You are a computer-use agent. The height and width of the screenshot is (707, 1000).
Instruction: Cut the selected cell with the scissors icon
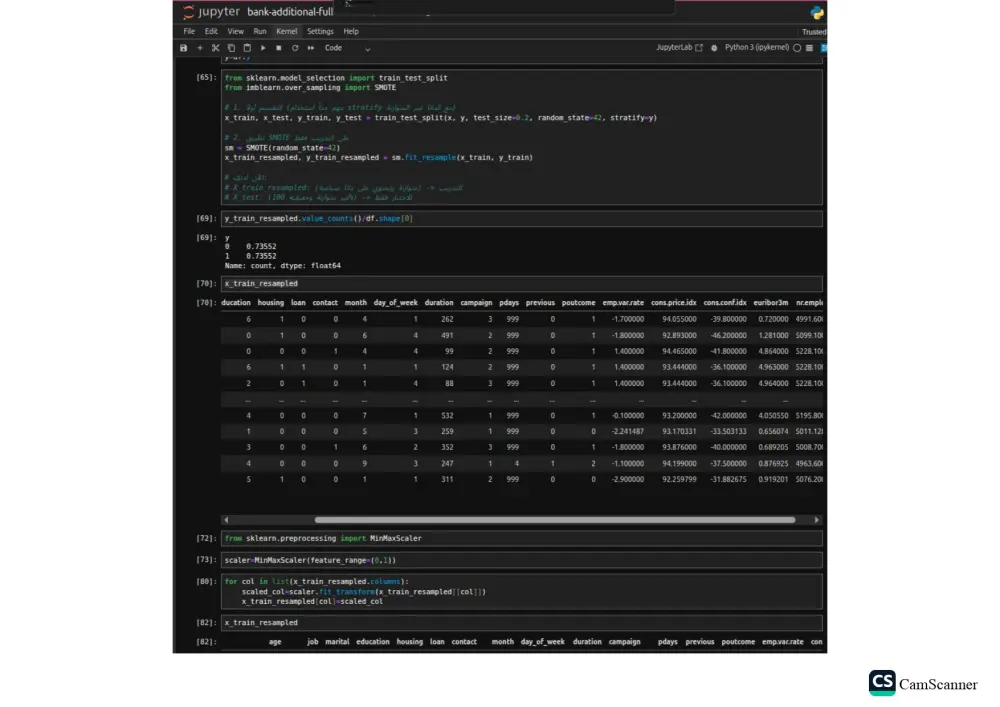[215, 47]
